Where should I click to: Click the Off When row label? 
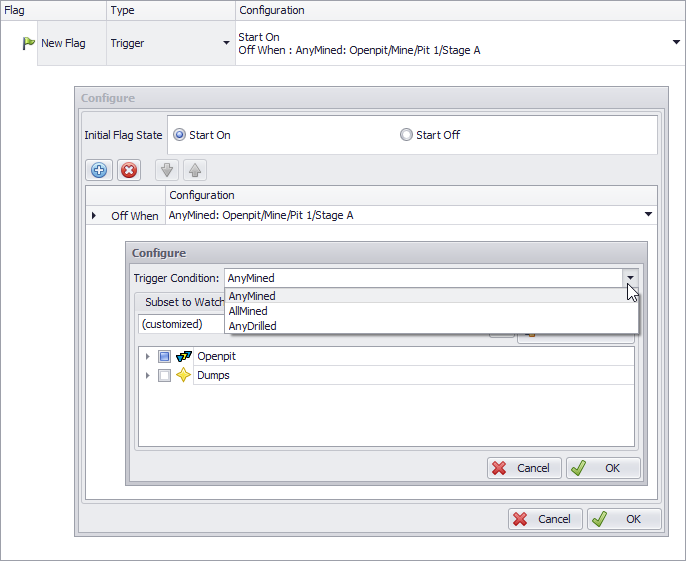[135, 216]
